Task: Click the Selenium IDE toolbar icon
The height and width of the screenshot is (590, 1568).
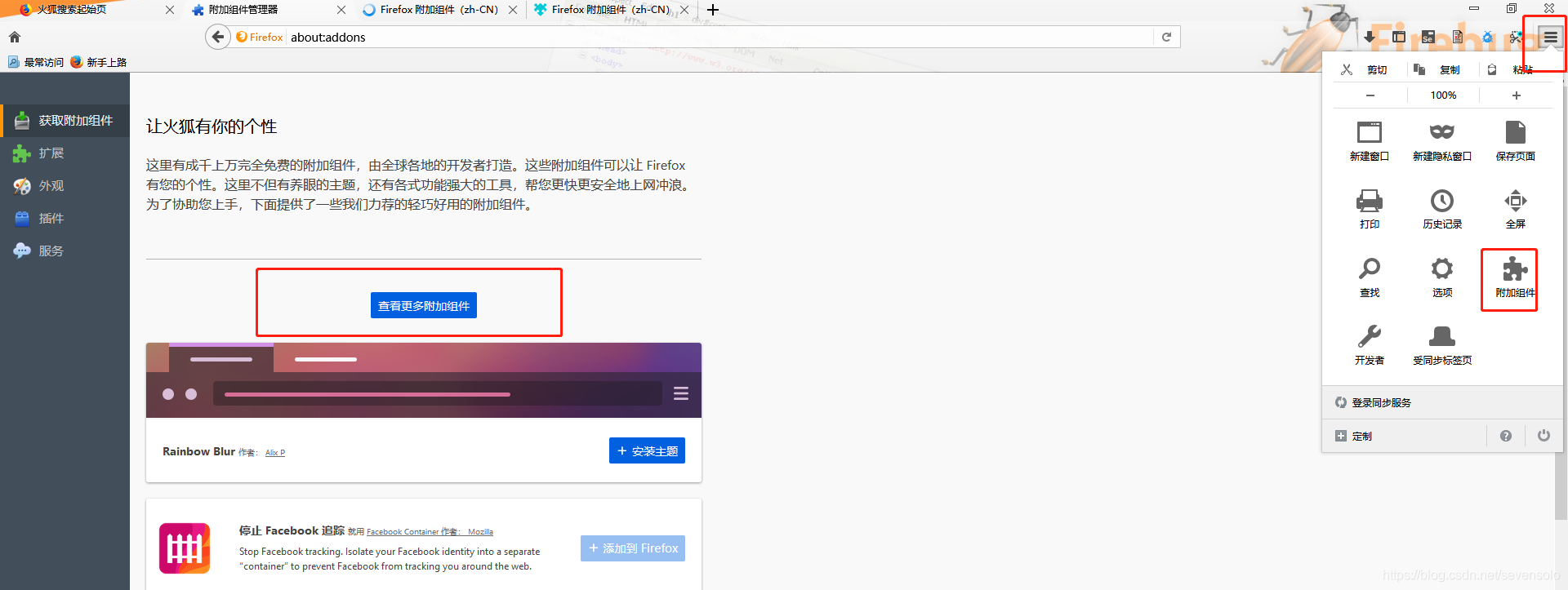Action: pyautogui.click(x=1428, y=37)
